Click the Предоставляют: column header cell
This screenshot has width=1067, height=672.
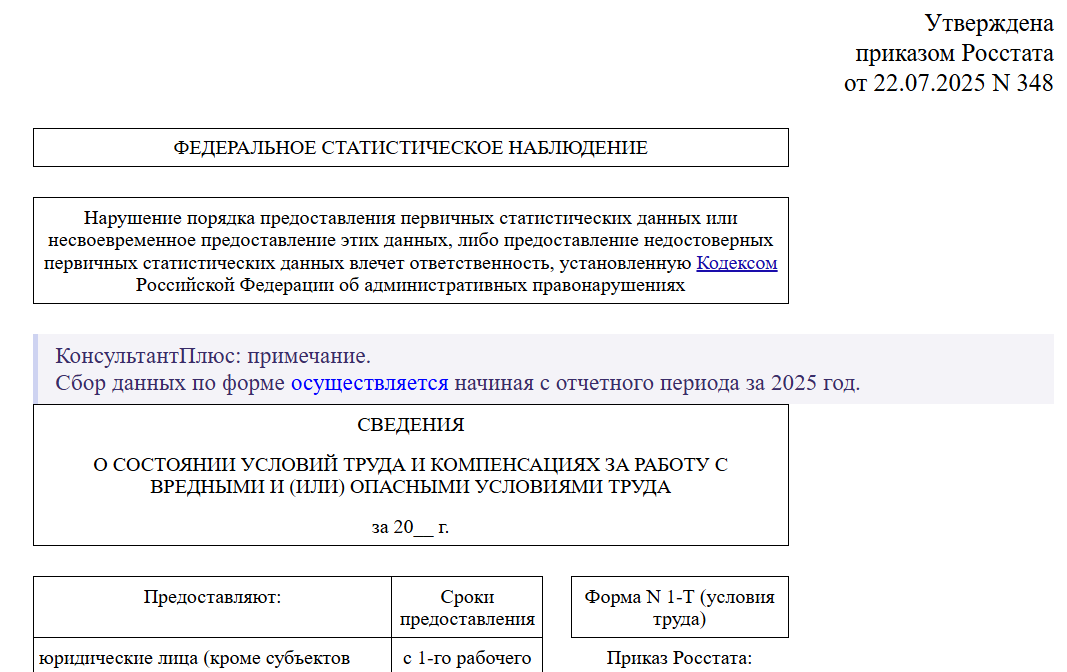[x=212, y=598]
